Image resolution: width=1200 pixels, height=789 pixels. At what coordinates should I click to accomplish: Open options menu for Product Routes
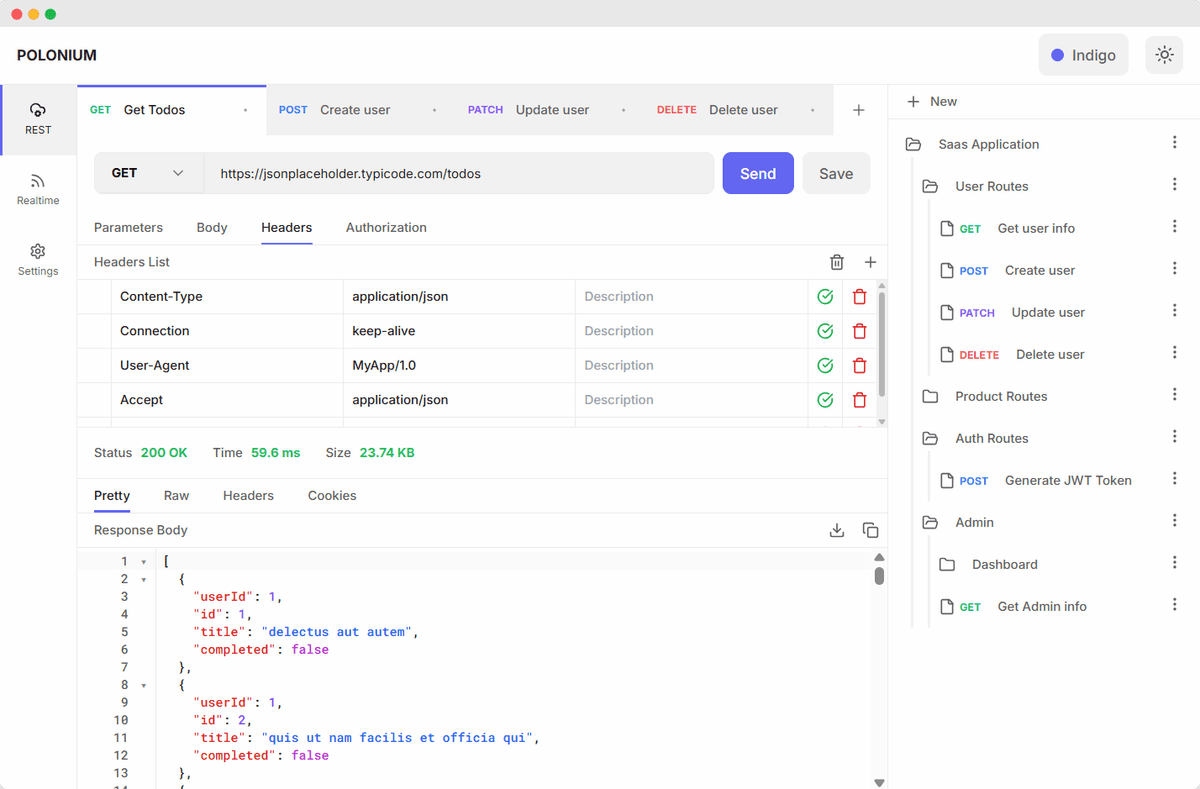pyautogui.click(x=1174, y=395)
